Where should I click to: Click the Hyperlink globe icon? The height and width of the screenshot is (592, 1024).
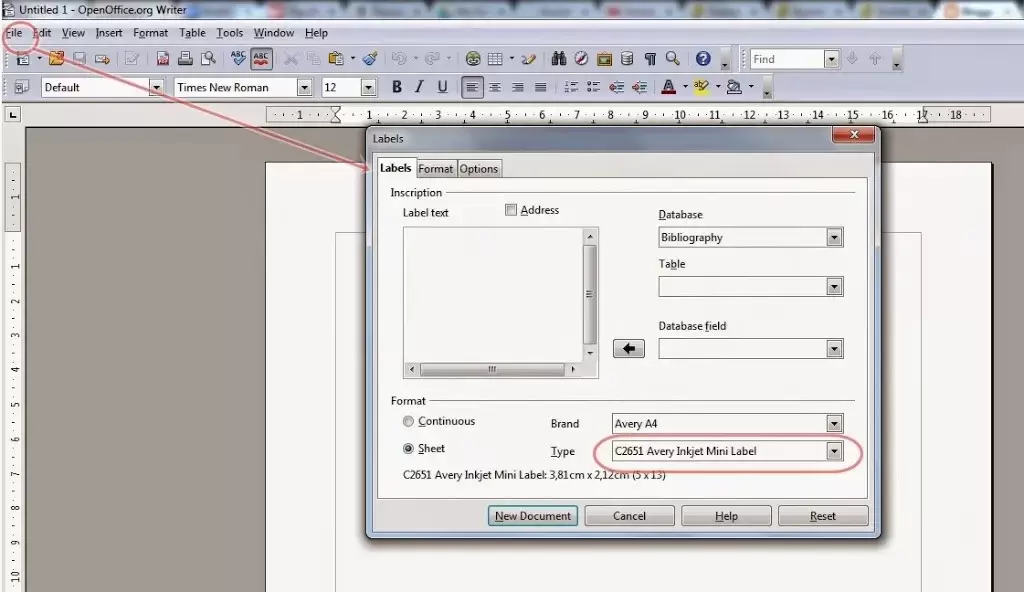(473, 59)
